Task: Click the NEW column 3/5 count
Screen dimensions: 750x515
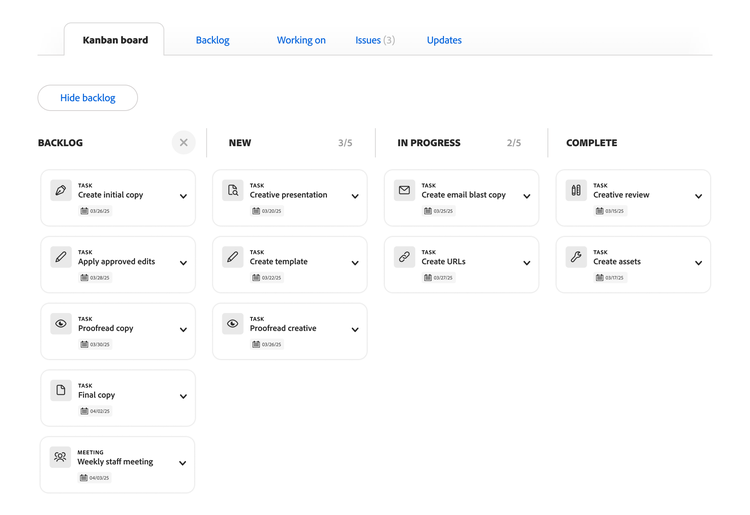Action: (x=345, y=142)
